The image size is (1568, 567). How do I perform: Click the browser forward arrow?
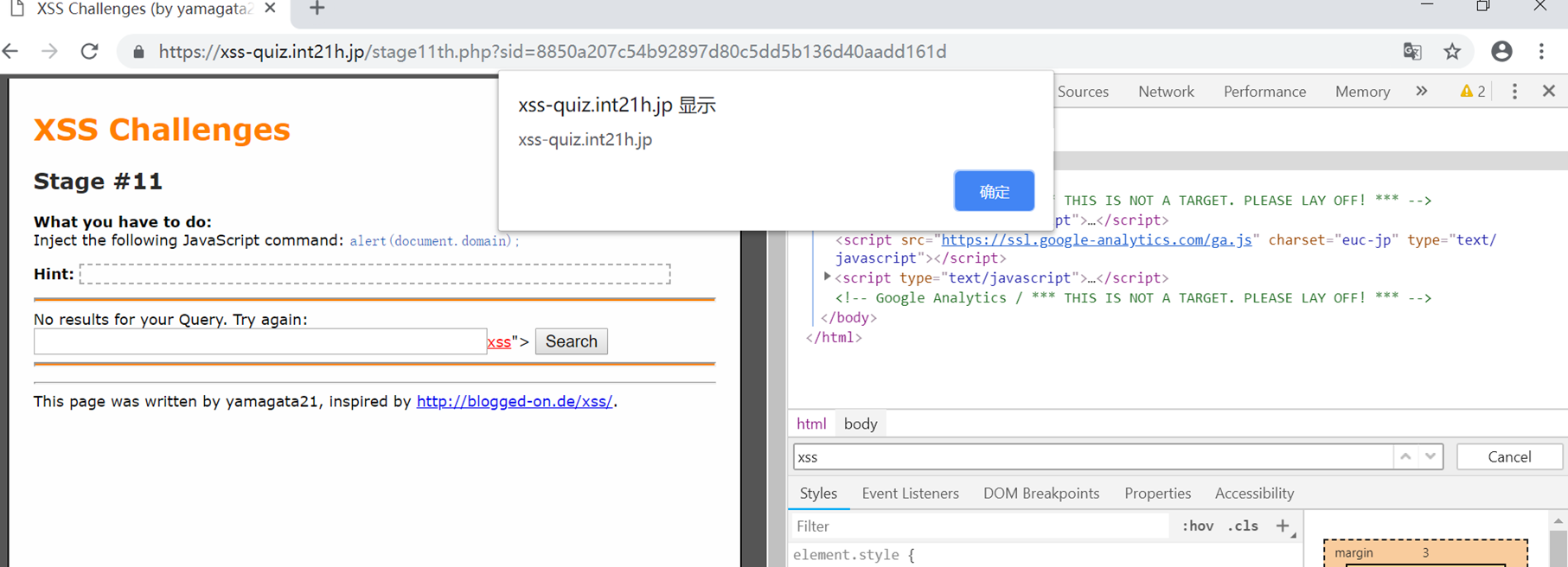click(x=50, y=52)
